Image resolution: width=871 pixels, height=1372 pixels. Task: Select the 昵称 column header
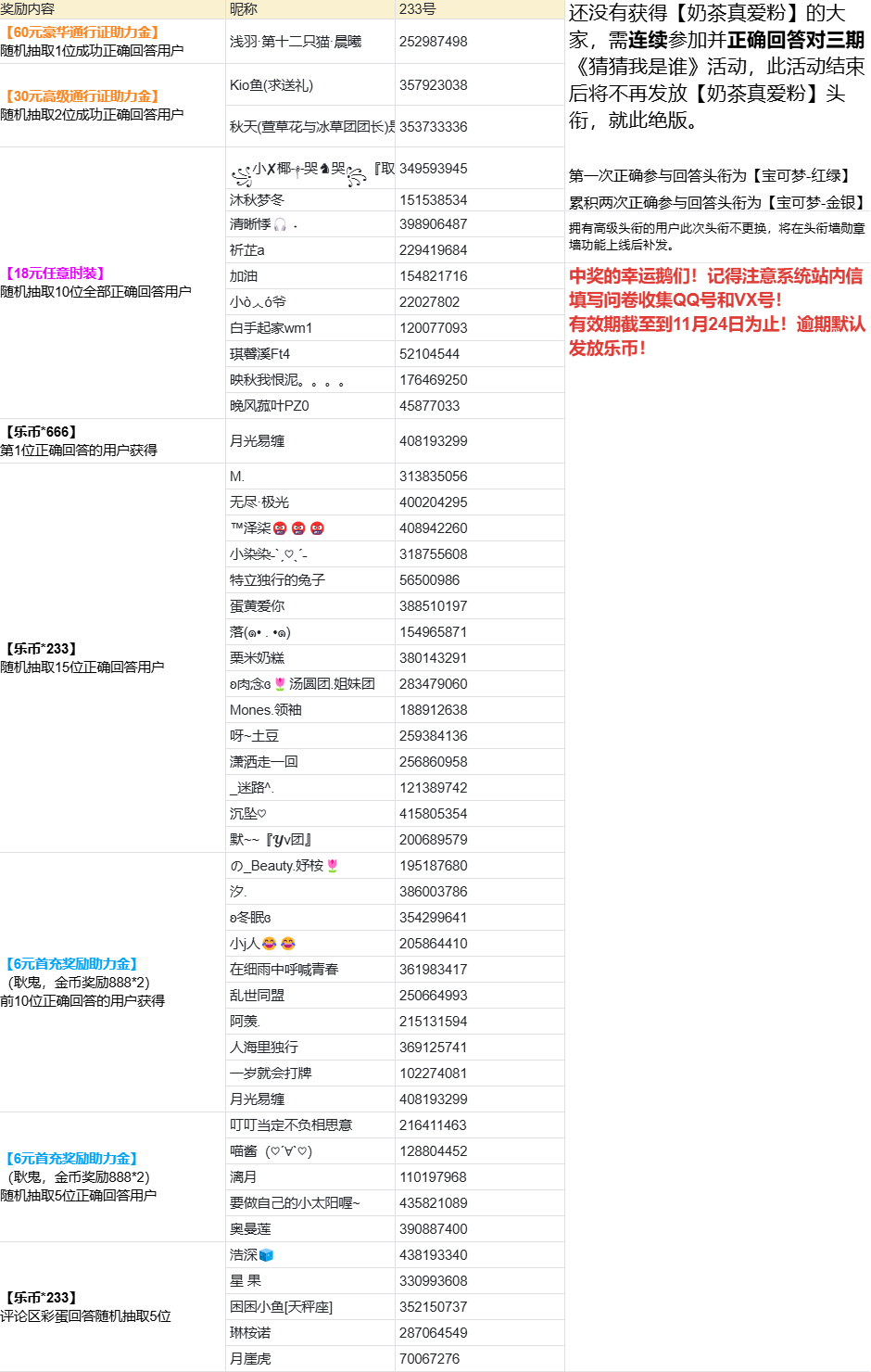coord(244,9)
